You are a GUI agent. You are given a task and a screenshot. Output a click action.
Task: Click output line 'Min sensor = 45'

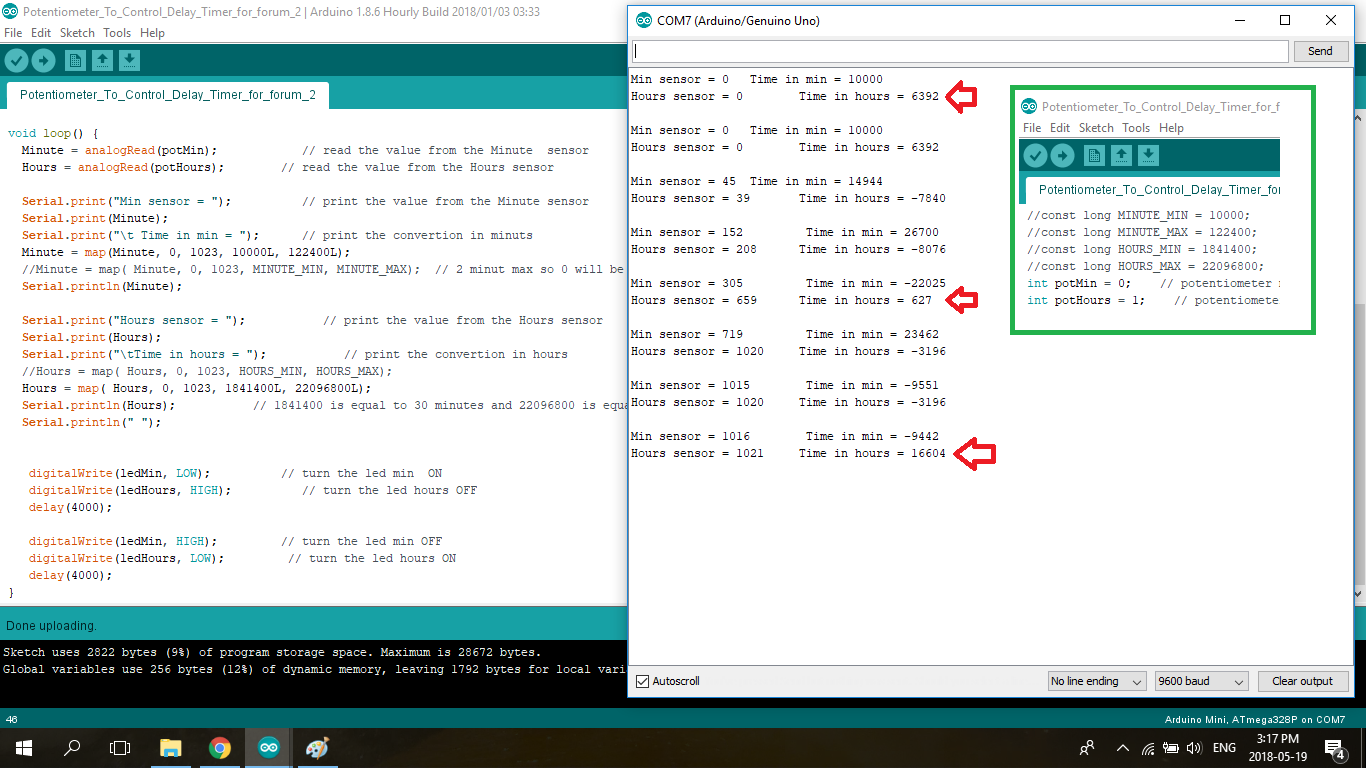tap(683, 181)
